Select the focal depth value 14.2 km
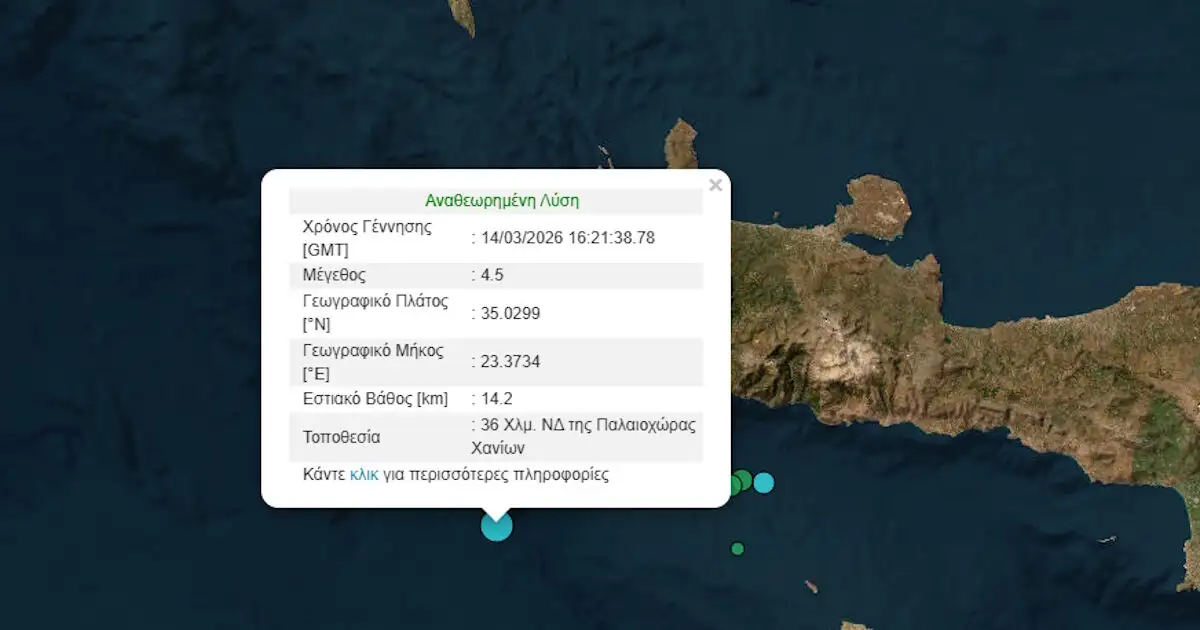This screenshot has height=630, width=1200. click(497, 398)
